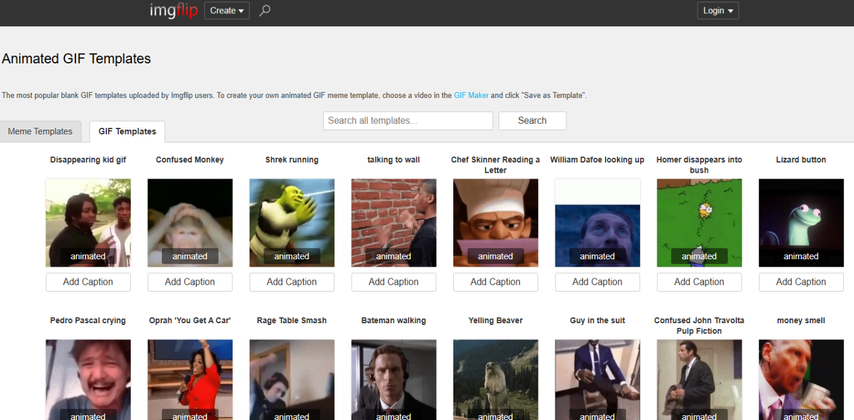Click the 'Confused Monkey' title

190,160
